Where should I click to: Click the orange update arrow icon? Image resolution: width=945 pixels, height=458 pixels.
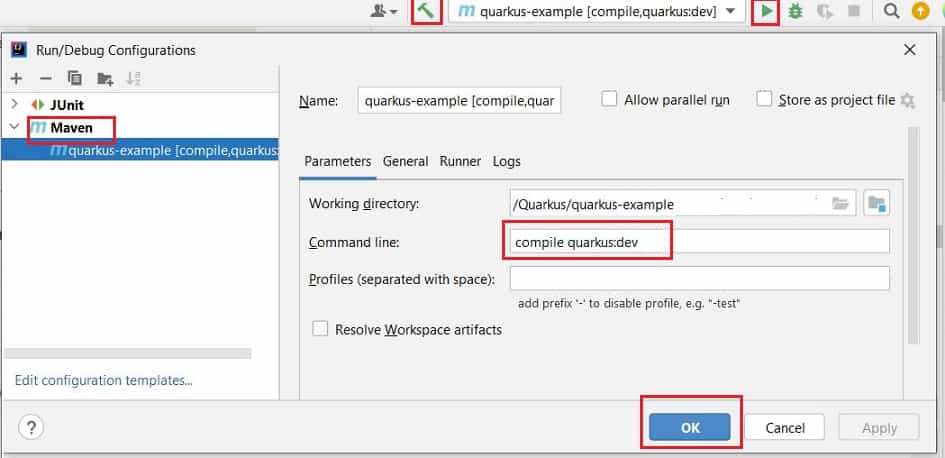920,11
